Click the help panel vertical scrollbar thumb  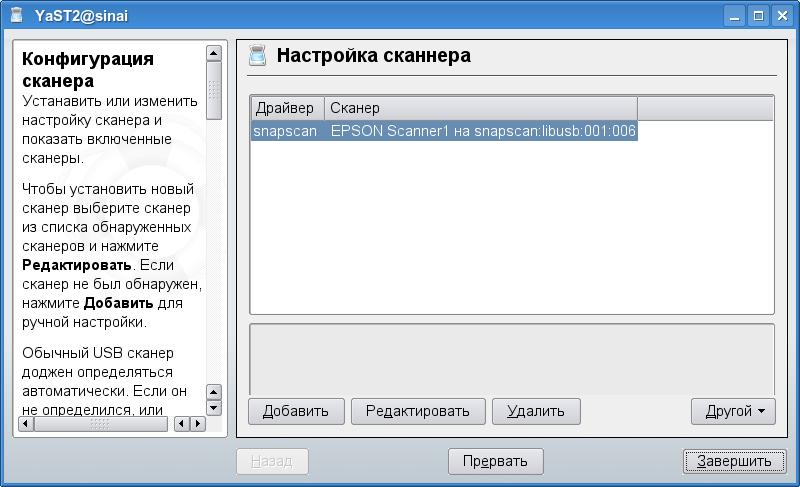[x=214, y=90]
